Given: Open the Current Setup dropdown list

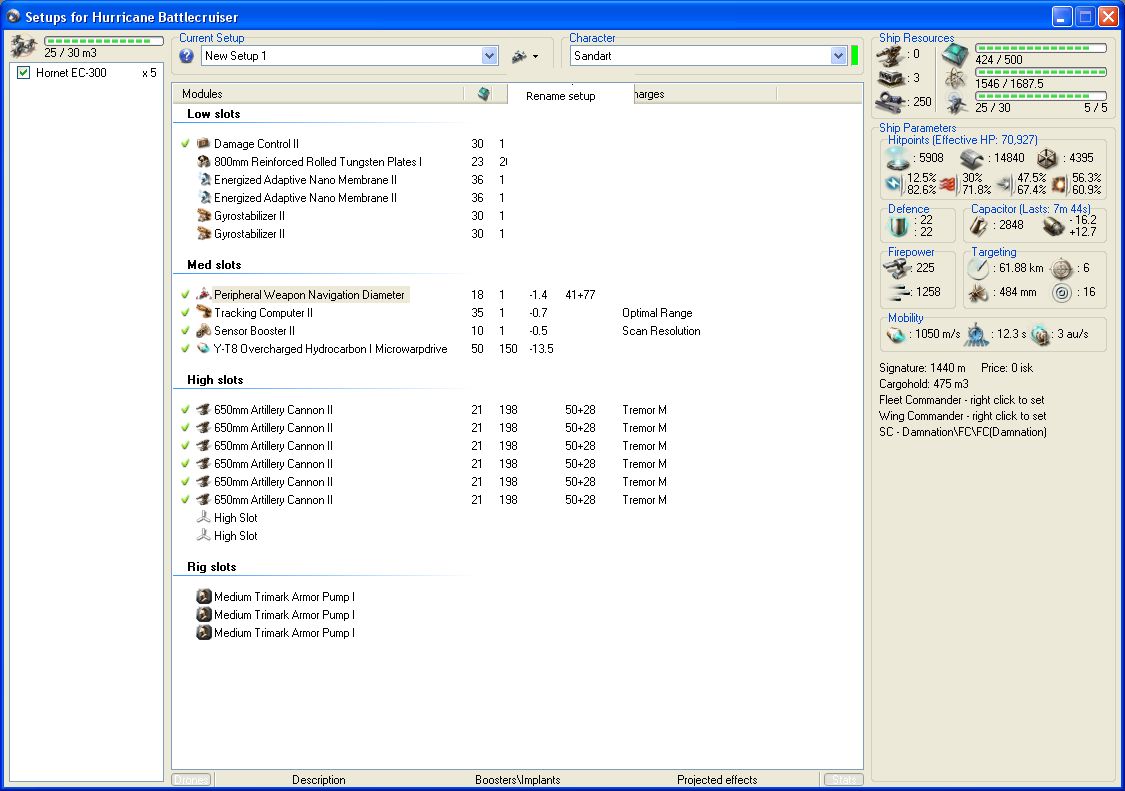Looking at the screenshot, I should pos(489,56).
